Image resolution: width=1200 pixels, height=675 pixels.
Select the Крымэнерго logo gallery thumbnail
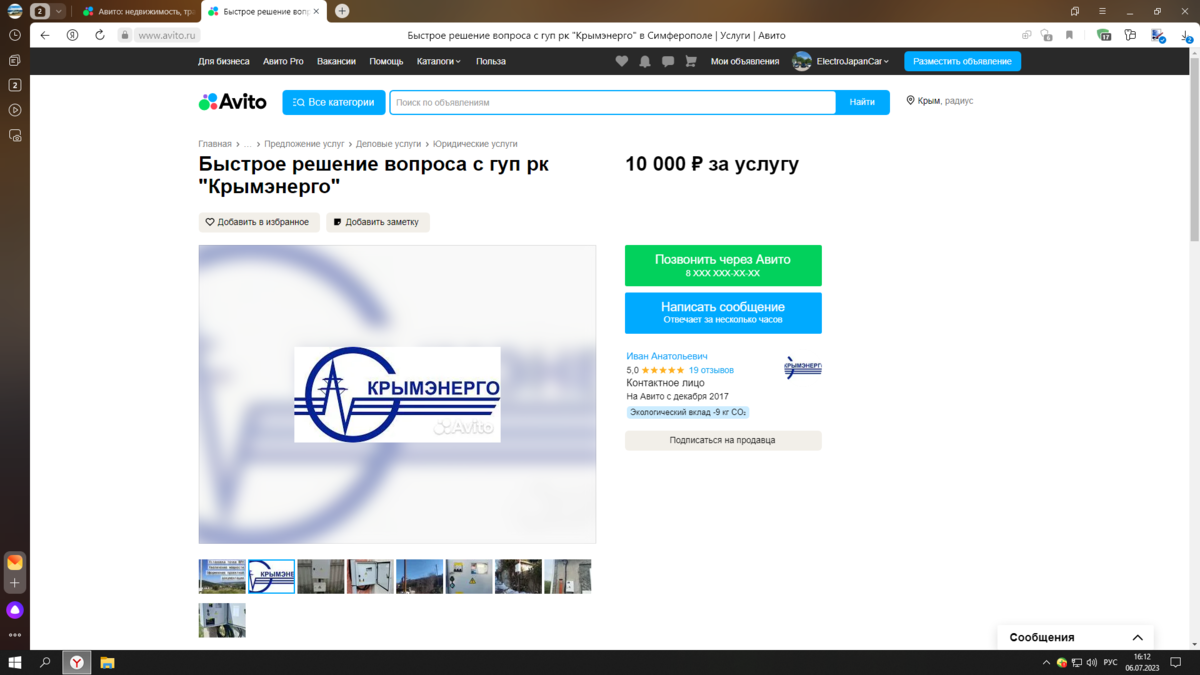[x=271, y=577]
